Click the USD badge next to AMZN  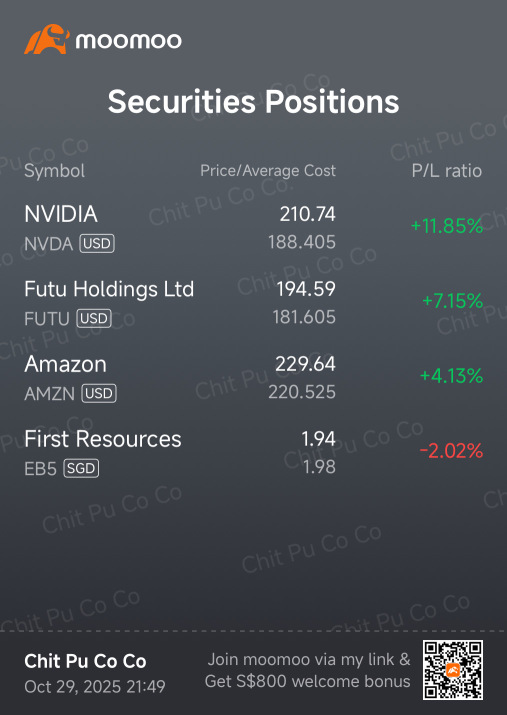coord(99,393)
